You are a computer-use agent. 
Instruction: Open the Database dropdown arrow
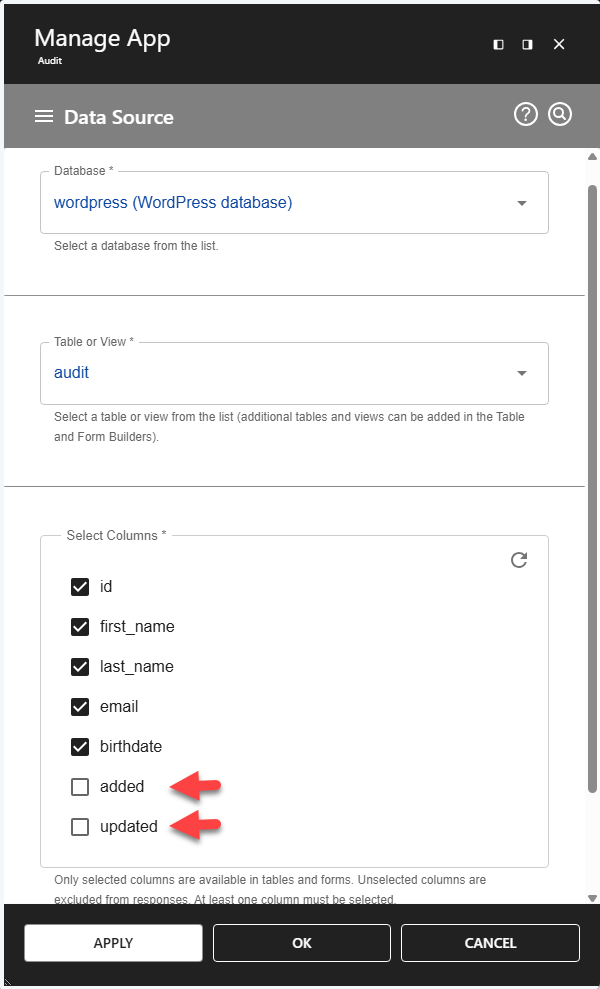click(x=522, y=203)
